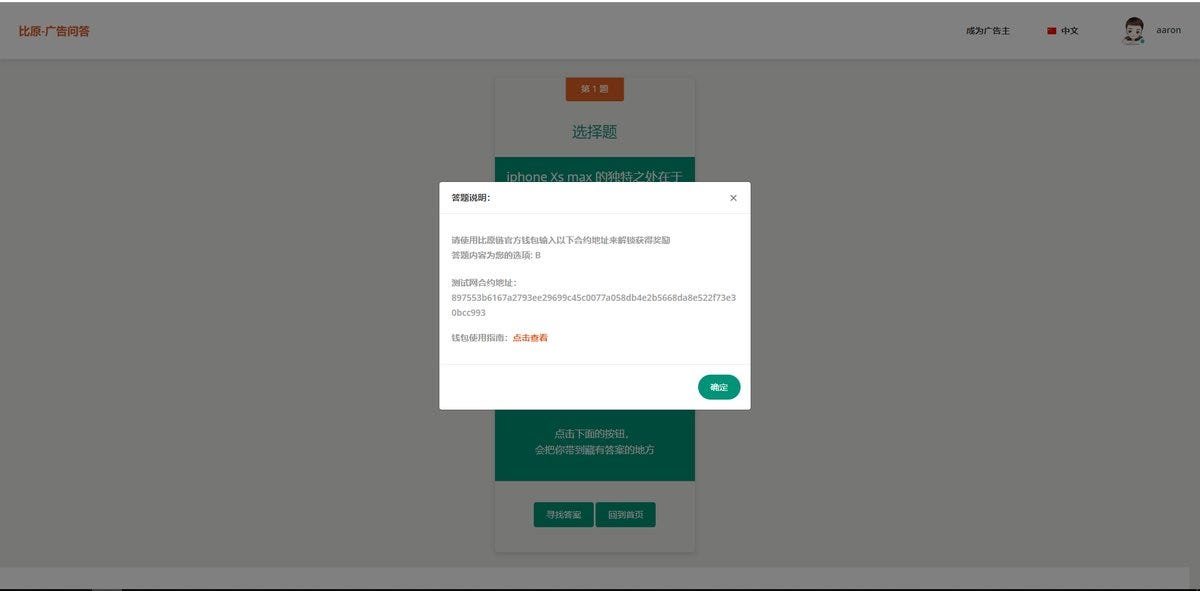Click the iphone Xs max question text
The image size is (1200, 591).
(x=594, y=176)
